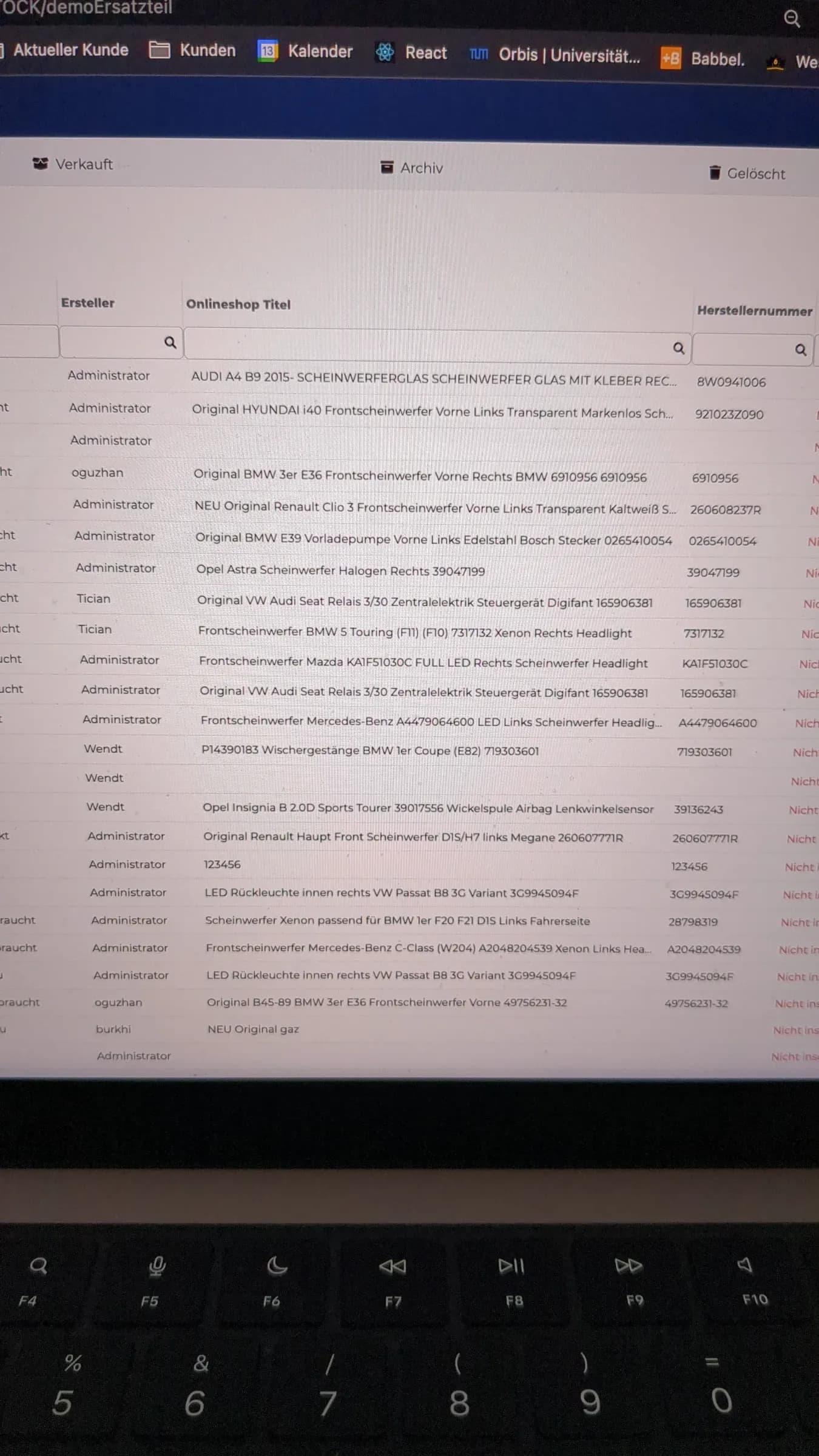This screenshot has height=1456, width=819.
Task: Open the Kunden bookmark folder
Action: (x=192, y=50)
